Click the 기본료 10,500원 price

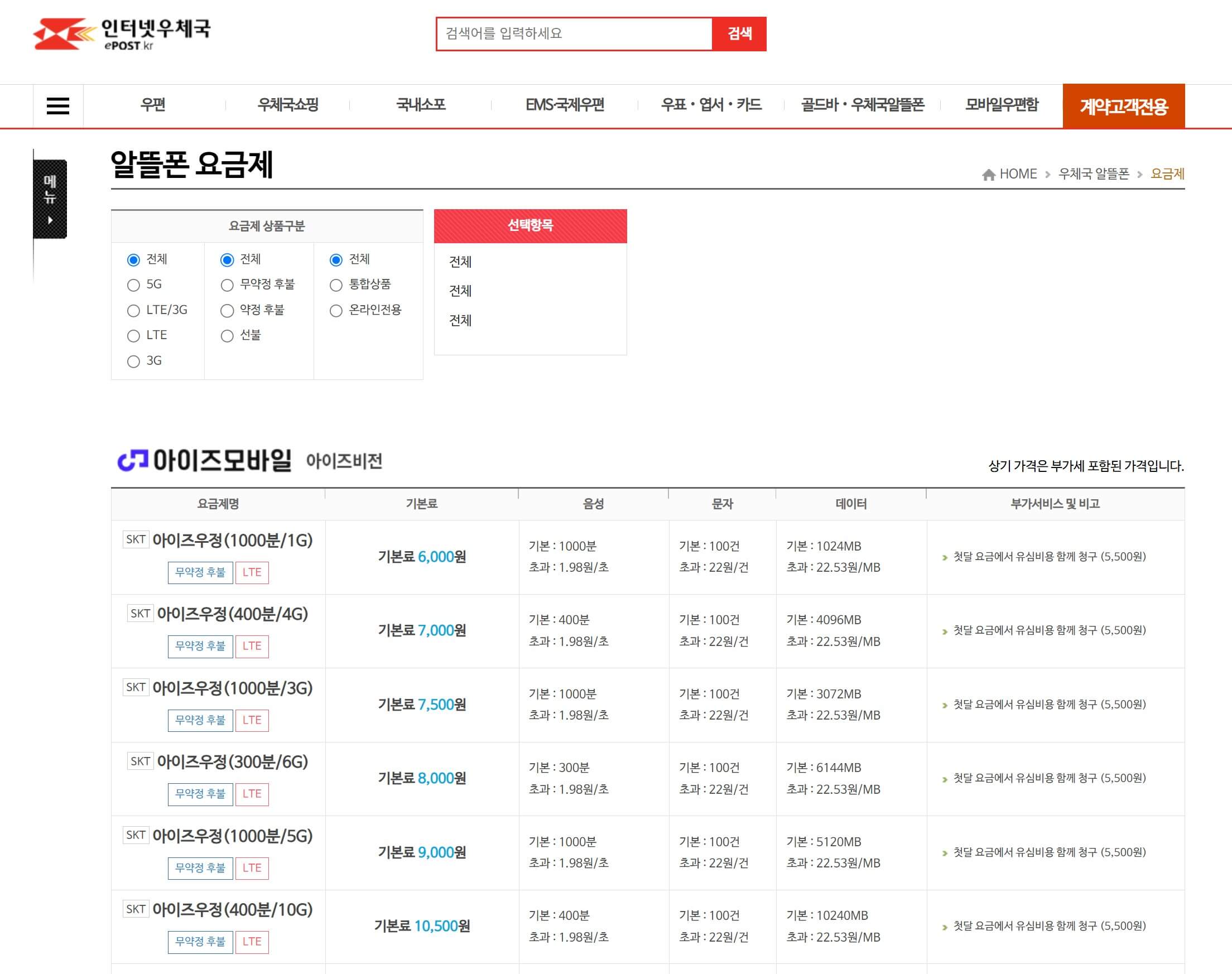[422, 926]
